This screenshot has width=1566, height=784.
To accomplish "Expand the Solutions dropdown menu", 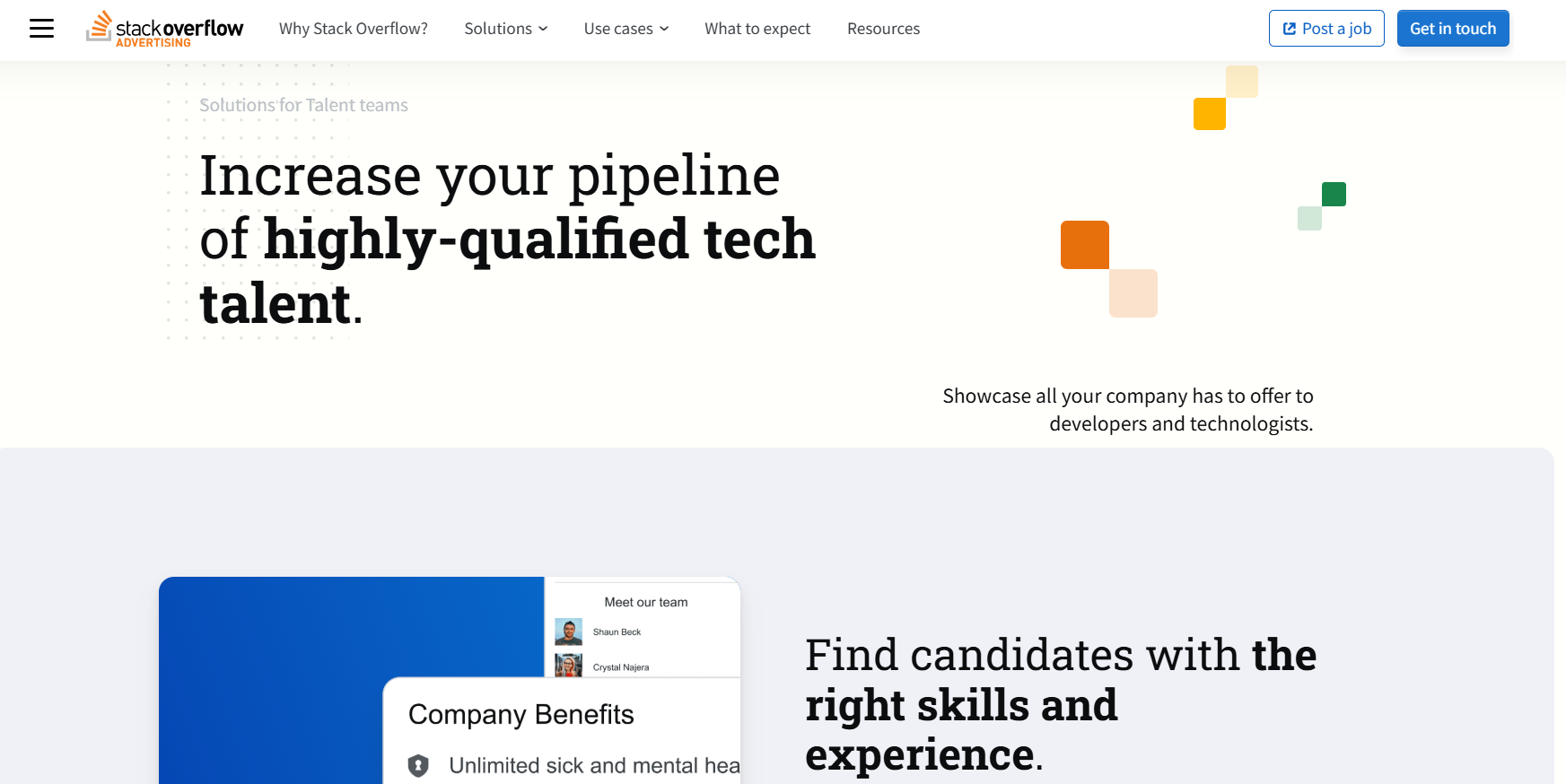I will [x=498, y=29].
